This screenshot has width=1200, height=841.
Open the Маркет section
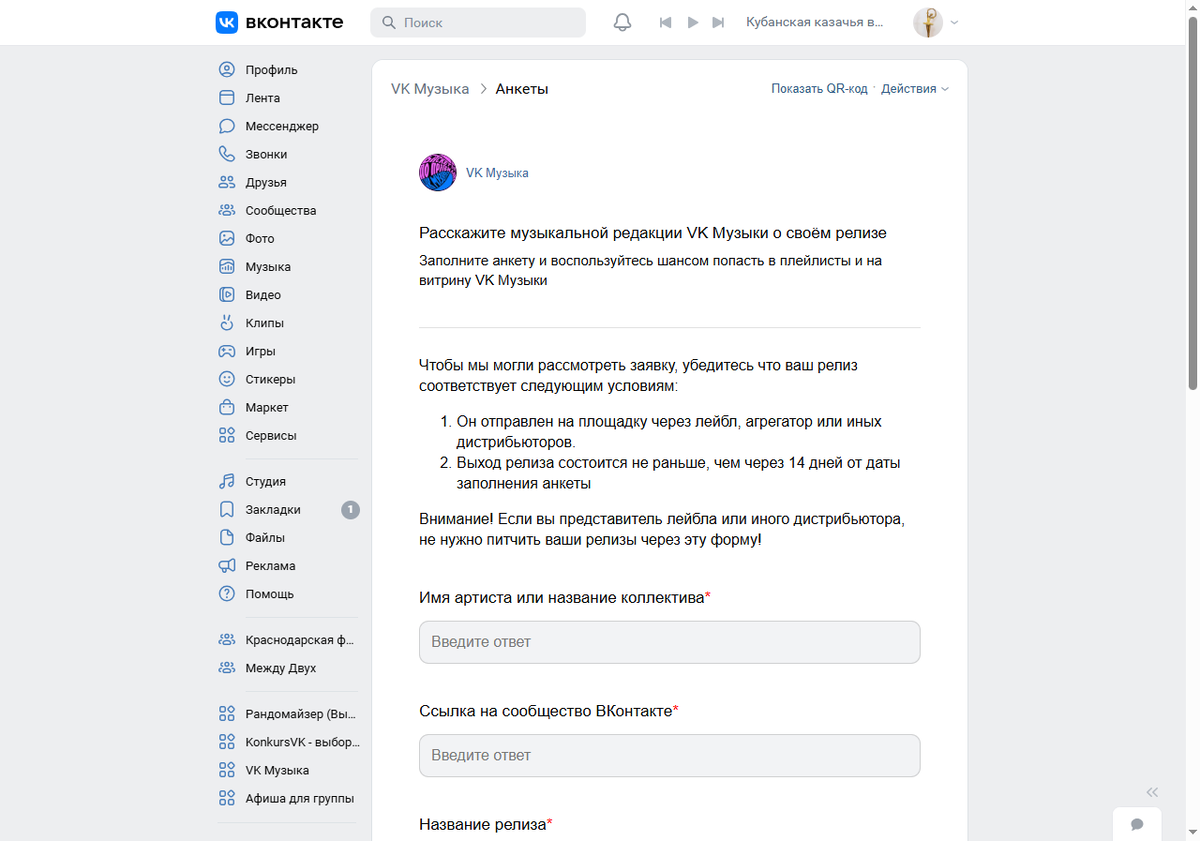[266, 407]
